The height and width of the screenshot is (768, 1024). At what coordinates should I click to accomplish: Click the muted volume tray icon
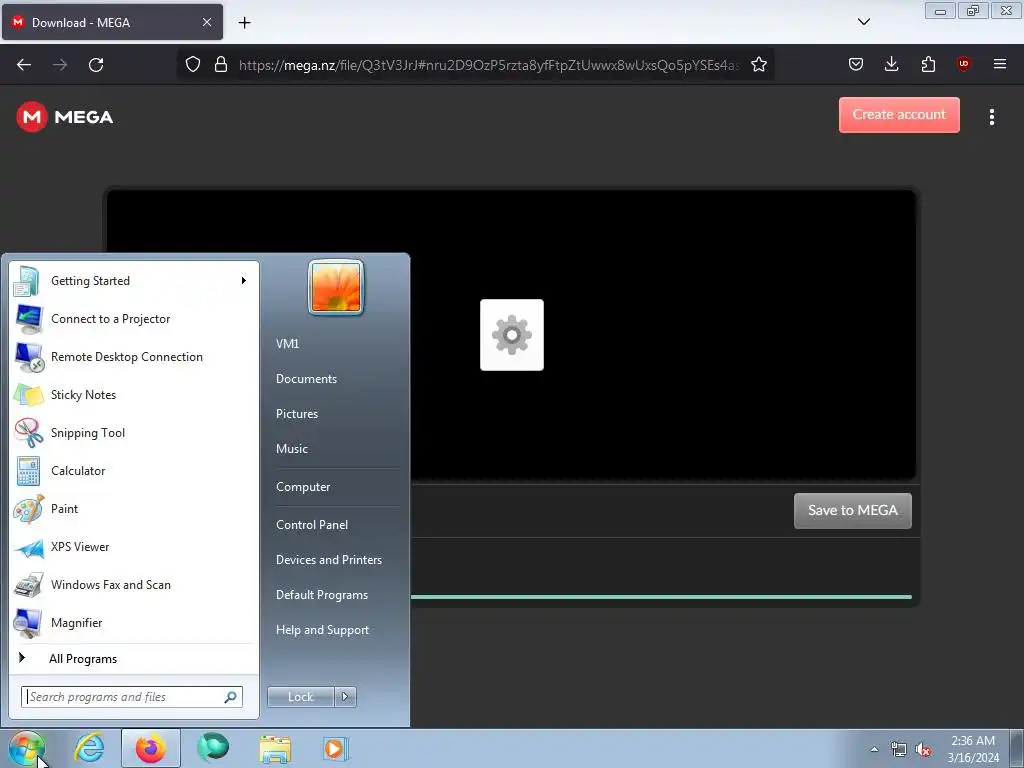923,750
